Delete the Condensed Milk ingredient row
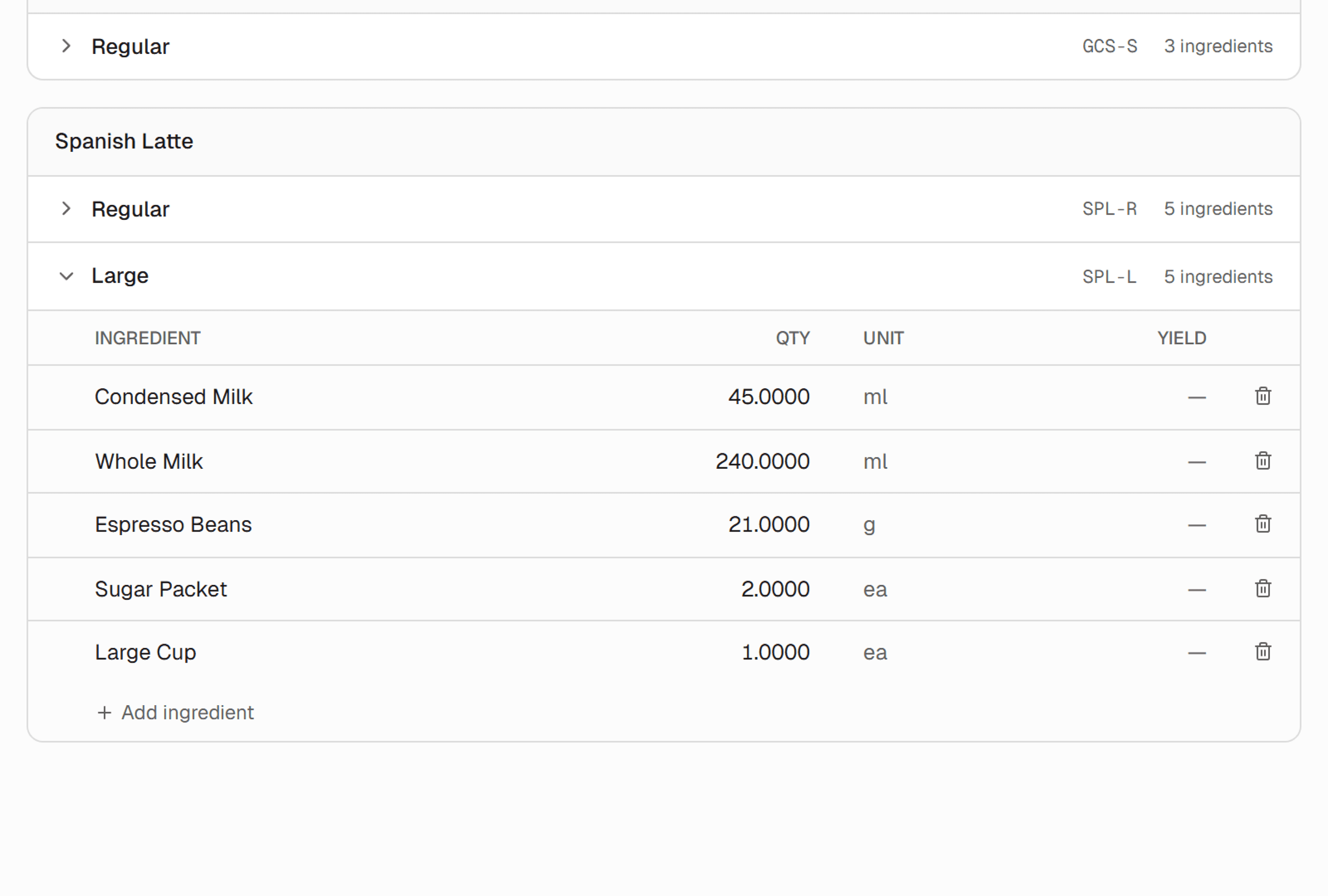This screenshot has width=1328, height=896. [1263, 396]
